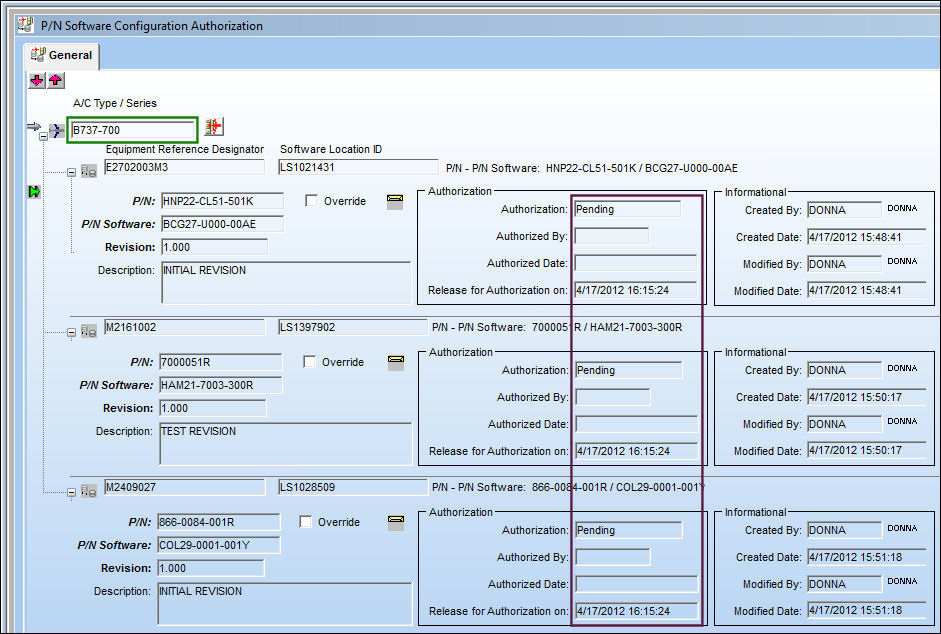
Task: Click the airplane node icon left of B737-700
Action: click(56, 130)
